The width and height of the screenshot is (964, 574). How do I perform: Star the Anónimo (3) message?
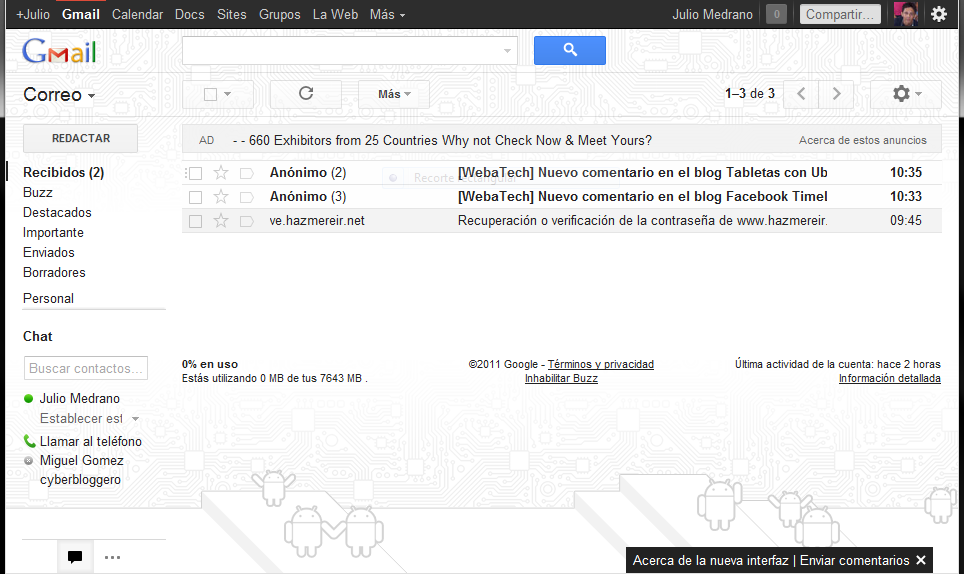[x=221, y=197]
